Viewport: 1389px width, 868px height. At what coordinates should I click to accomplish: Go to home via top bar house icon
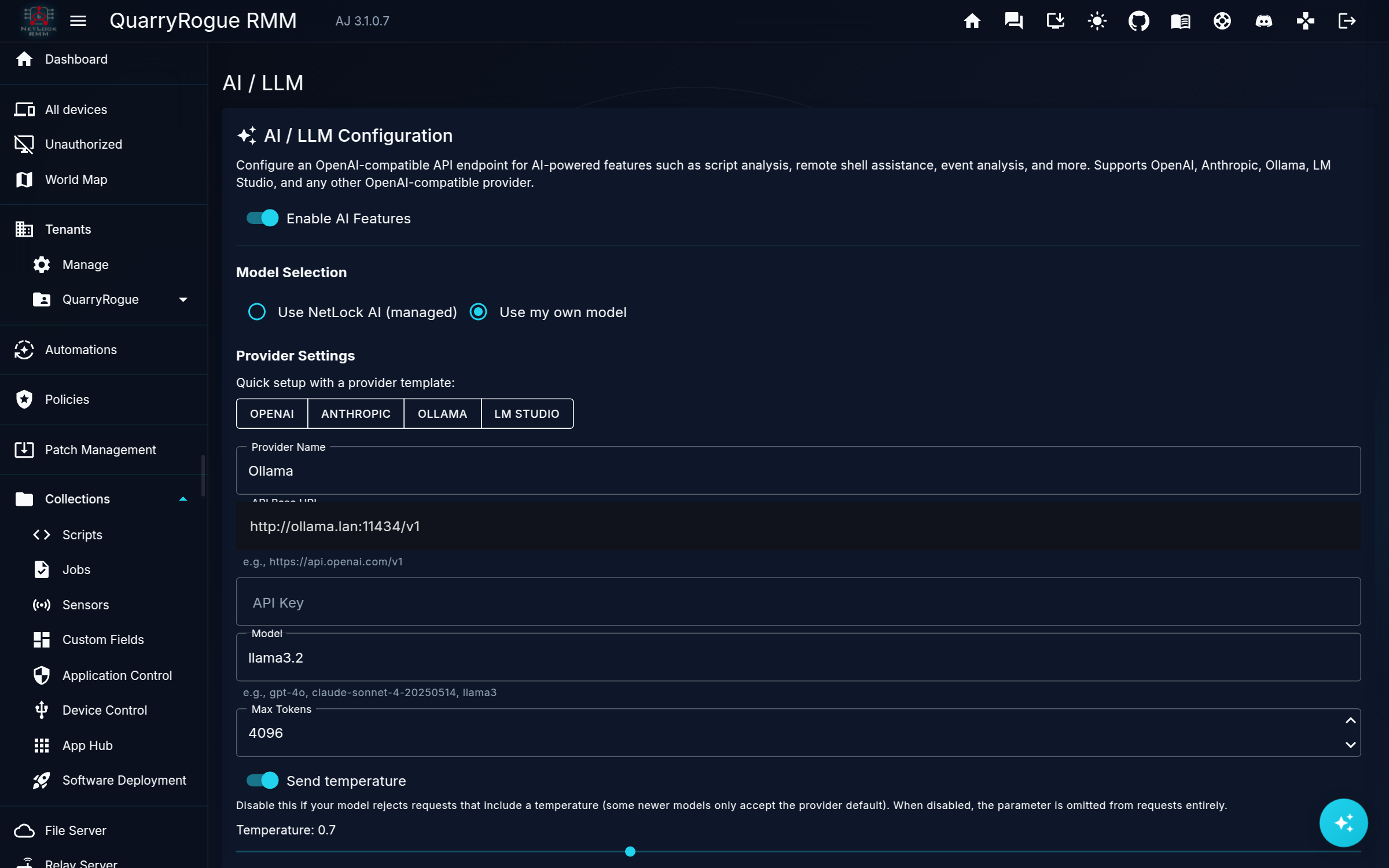click(972, 21)
